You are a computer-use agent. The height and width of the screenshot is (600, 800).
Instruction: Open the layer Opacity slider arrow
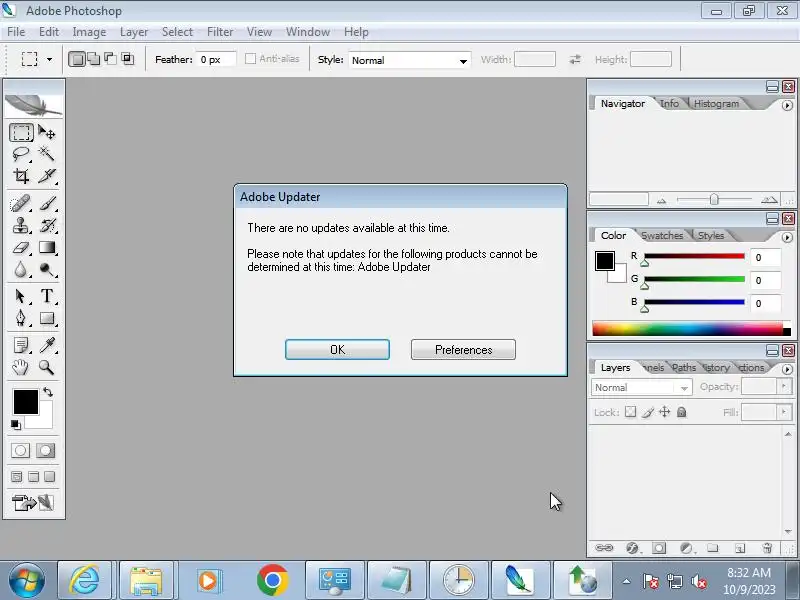[x=784, y=386]
